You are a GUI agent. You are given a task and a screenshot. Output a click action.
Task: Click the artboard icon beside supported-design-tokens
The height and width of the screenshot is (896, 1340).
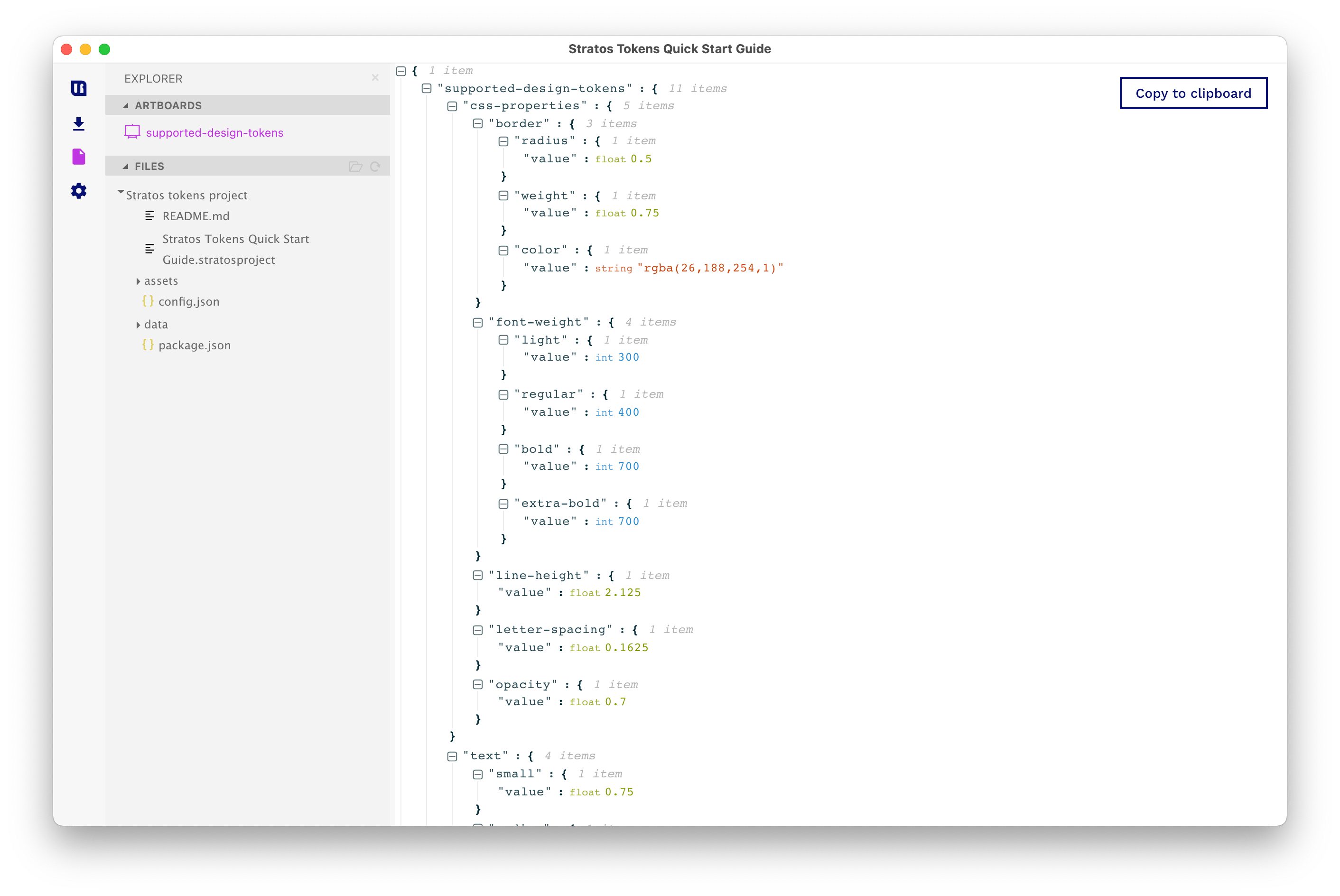[x=132, y=132]
